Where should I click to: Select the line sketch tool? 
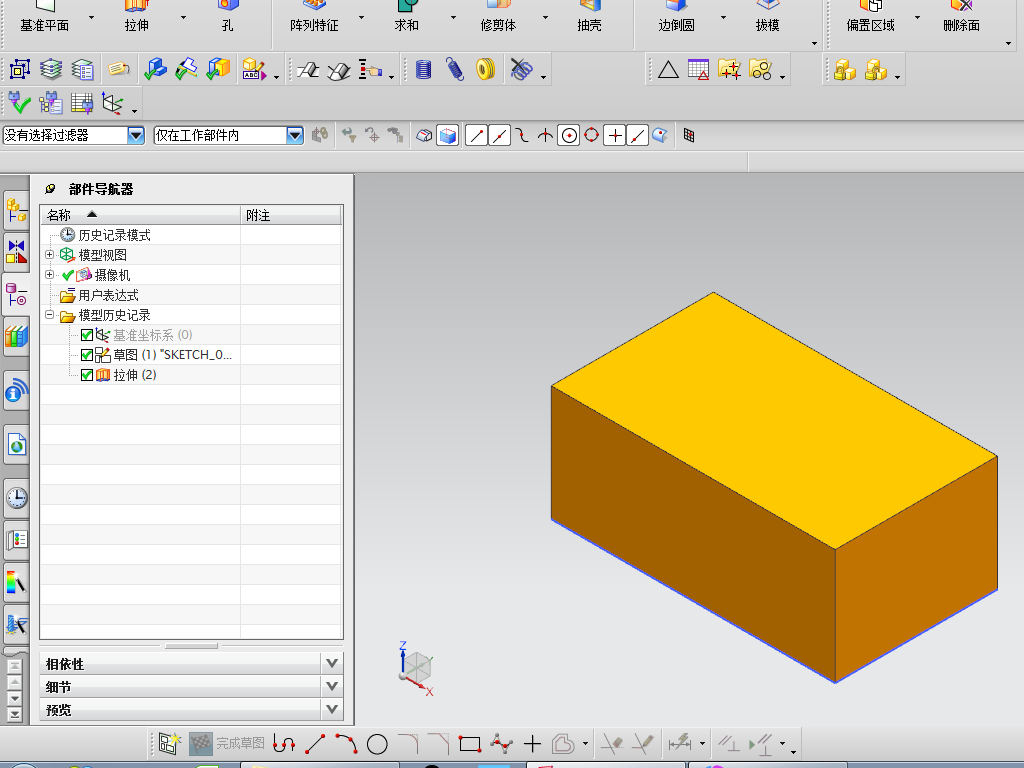click(x=315, y=744)
